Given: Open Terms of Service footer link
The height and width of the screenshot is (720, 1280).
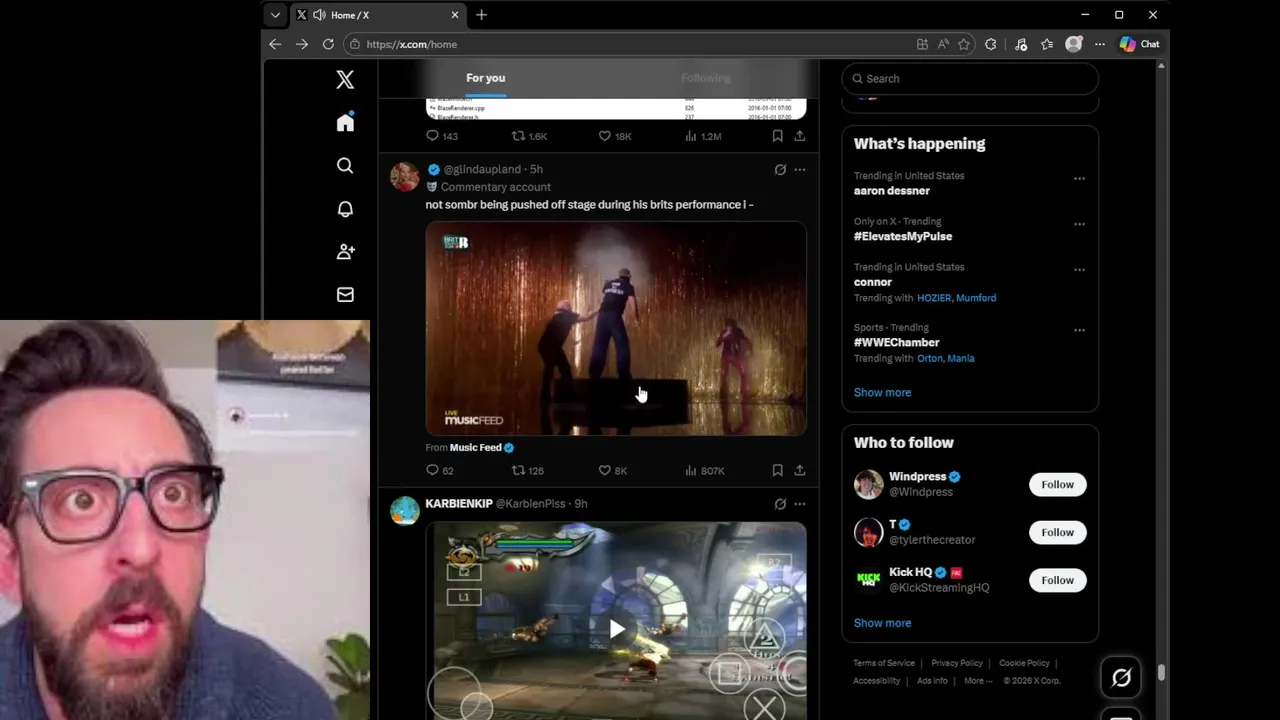Looking at the screenshot, I should 884,663.
